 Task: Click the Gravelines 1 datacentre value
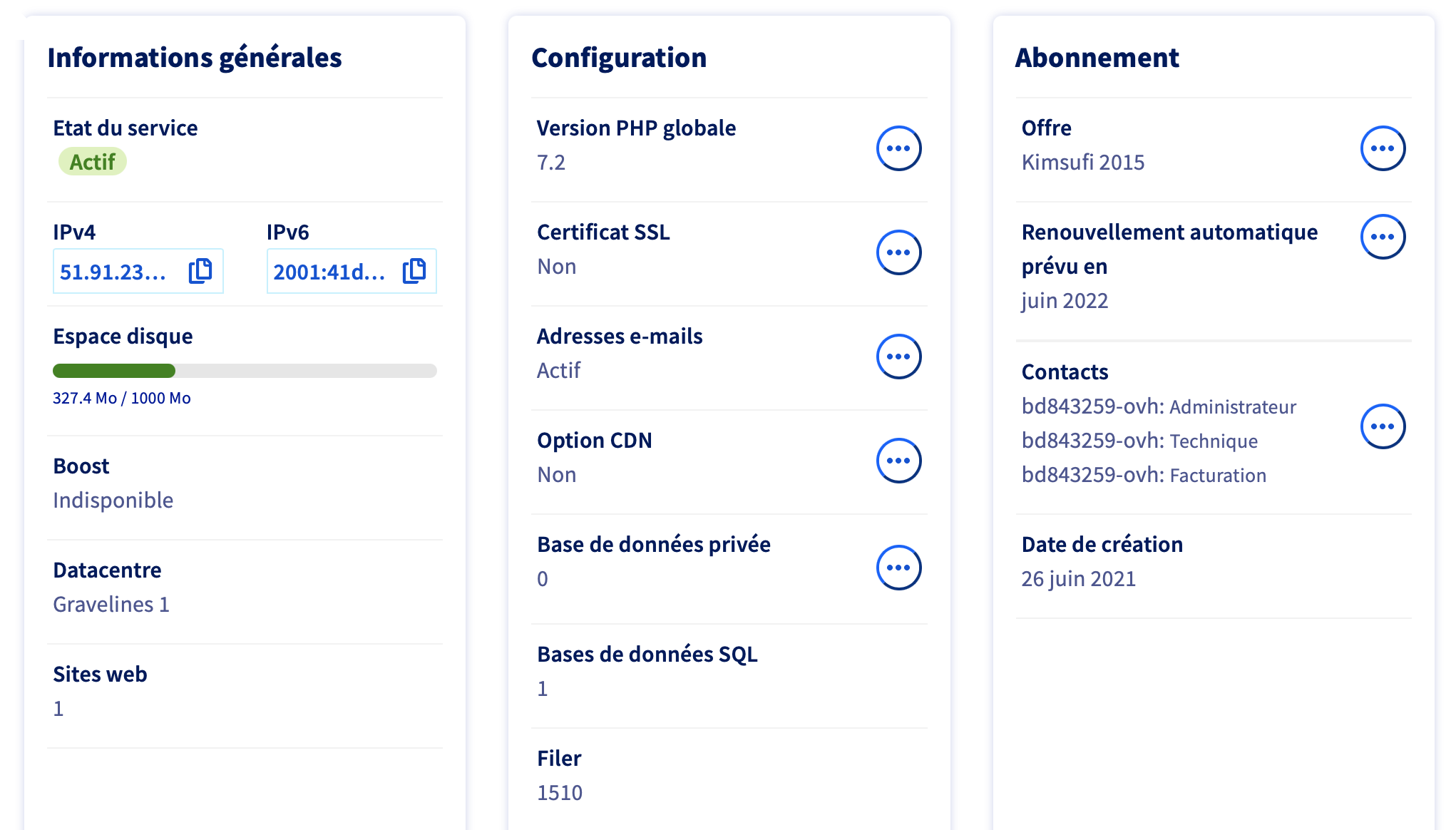(x=111, y=605)
